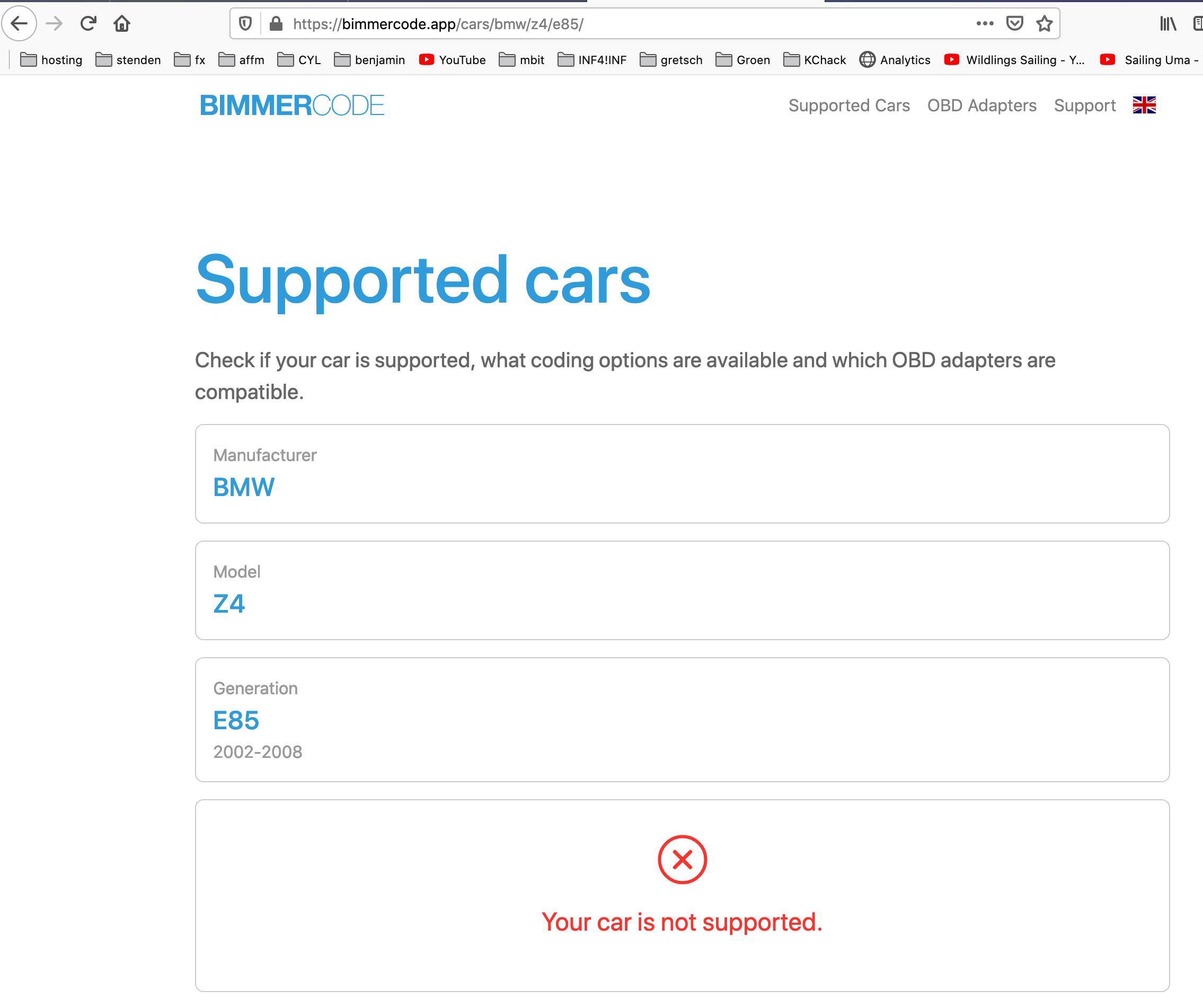The width and height of the screenshot is (1203, 1008).
Task: Open the YouTube bookmark
Action: (x=453, y=59)
